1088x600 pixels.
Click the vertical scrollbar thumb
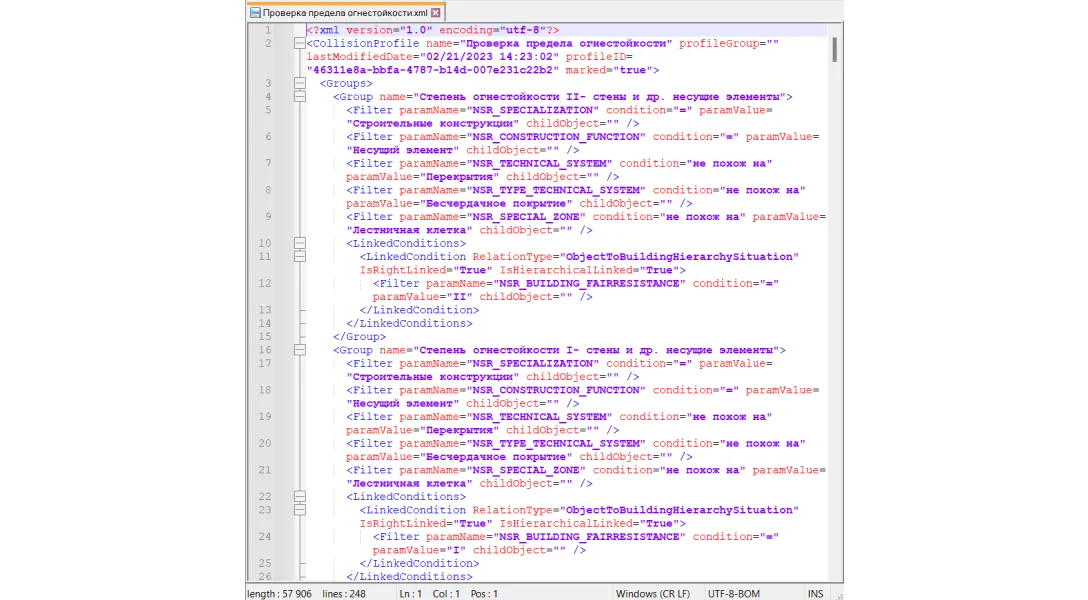[834, 50]
